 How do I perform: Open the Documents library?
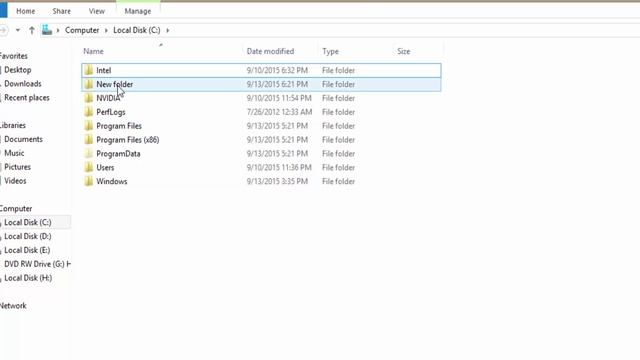23,139
